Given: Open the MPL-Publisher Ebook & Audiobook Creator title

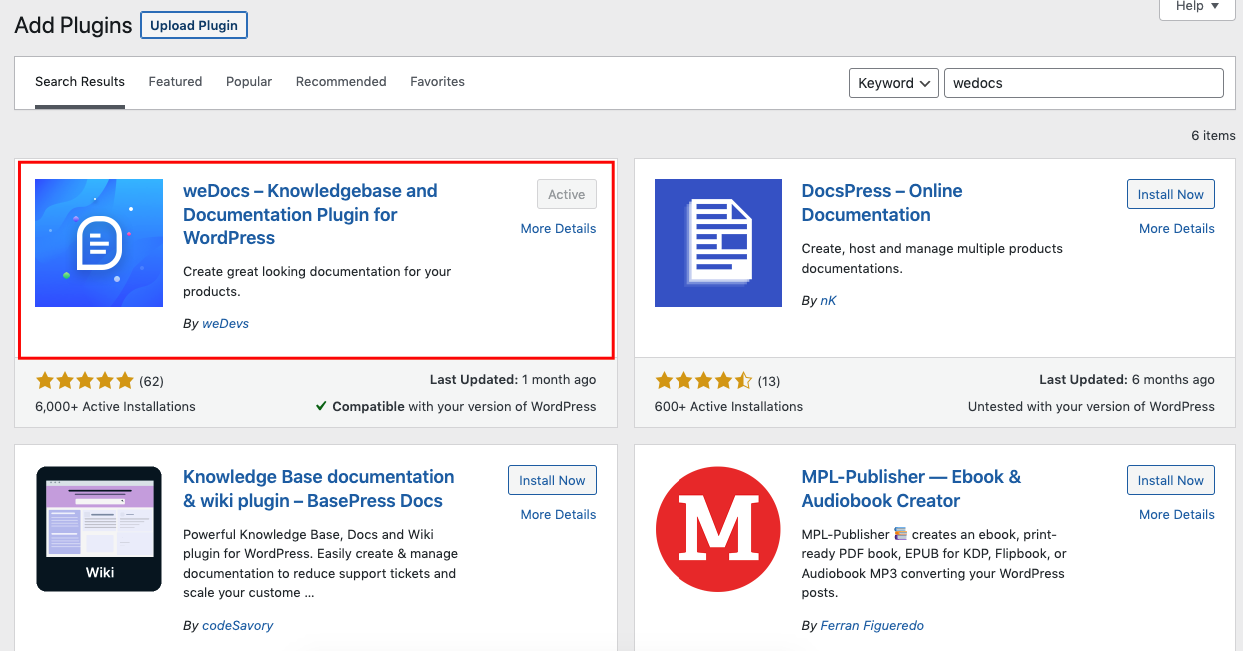Looking at the screenshot, I should pos(911,489).
